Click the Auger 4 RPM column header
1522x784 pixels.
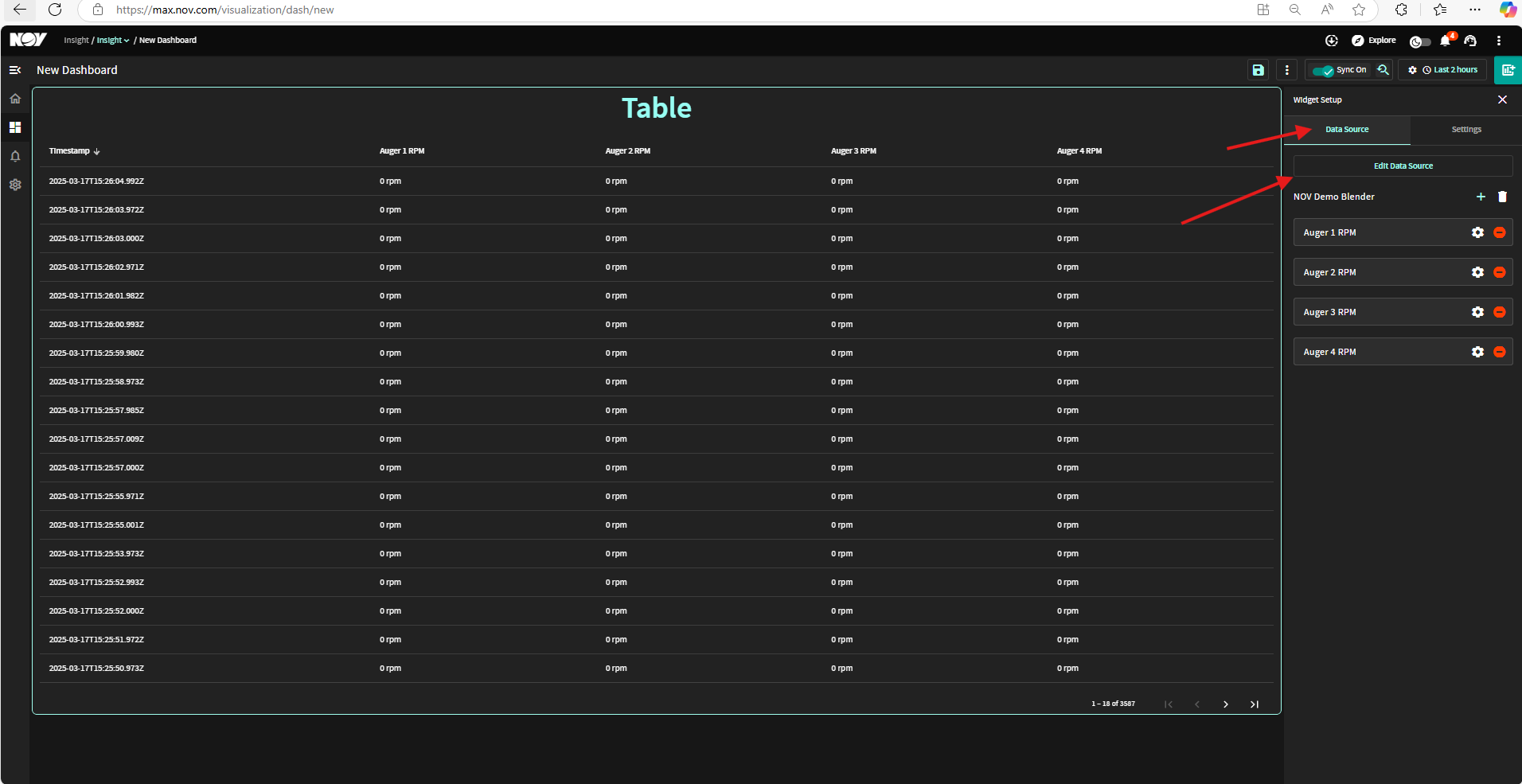(x=1079, y=151)
